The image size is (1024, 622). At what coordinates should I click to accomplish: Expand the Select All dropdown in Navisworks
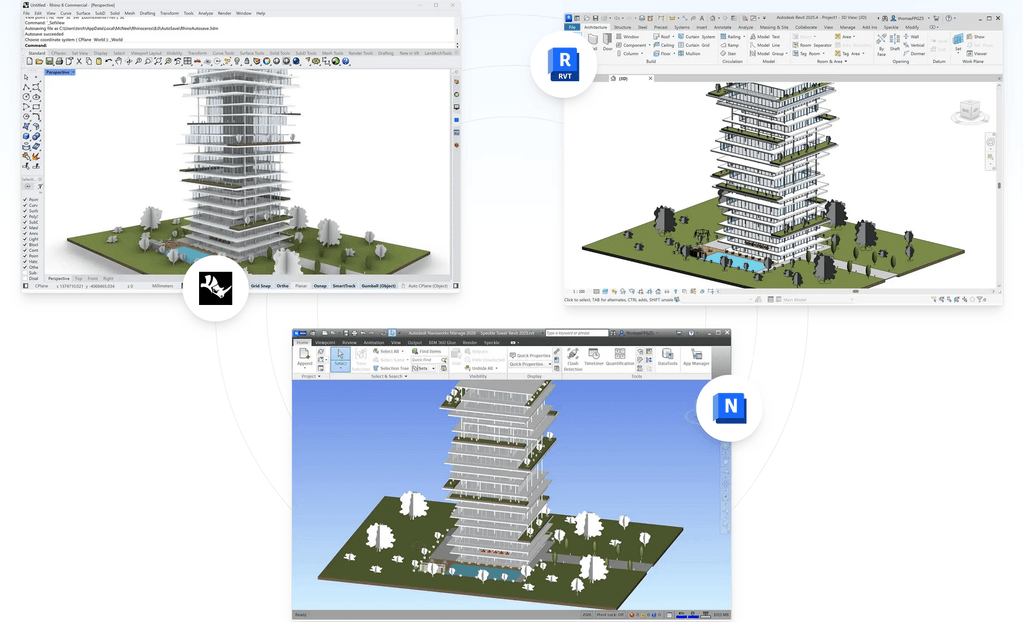point(403,351)
